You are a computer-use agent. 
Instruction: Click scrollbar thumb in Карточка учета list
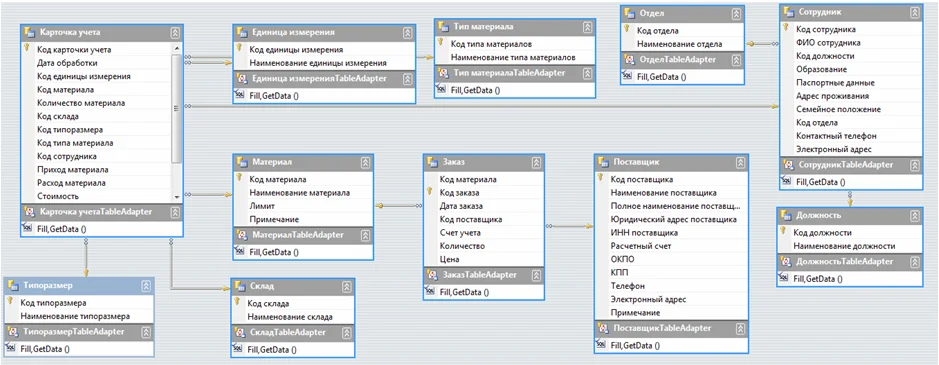point(176,108)
